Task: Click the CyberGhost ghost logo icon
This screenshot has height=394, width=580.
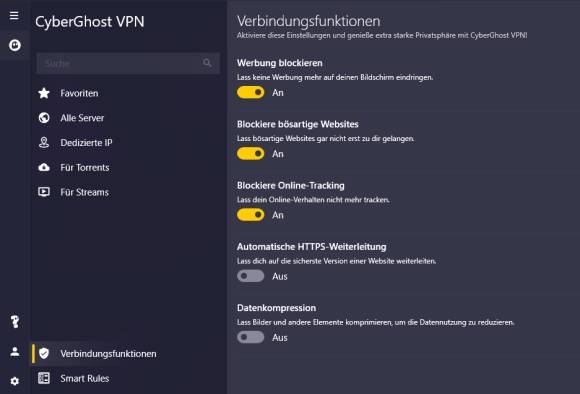Action: point(15,45)
